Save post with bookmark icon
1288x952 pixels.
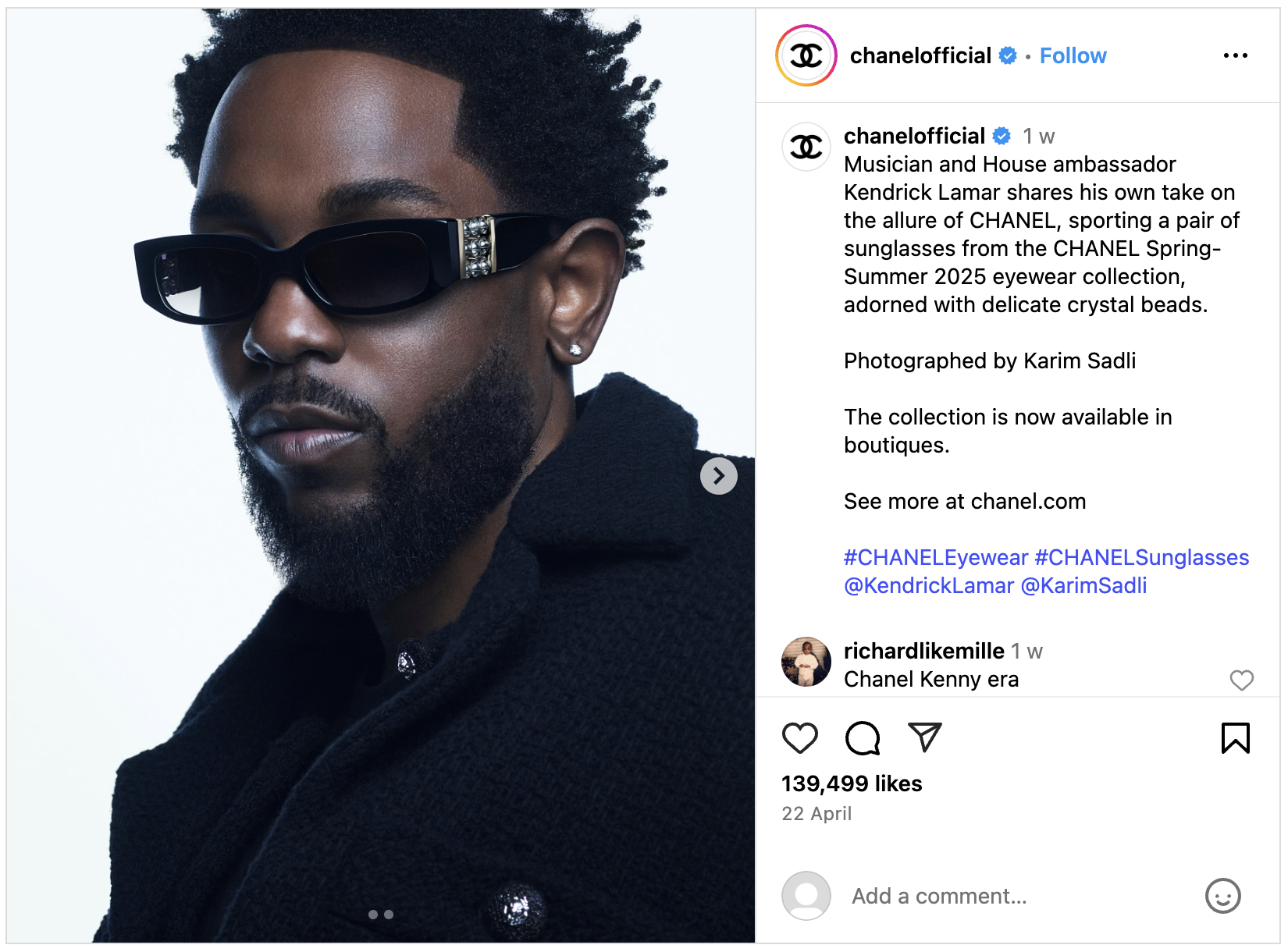pyautogui.click(x=1235, y=738)
